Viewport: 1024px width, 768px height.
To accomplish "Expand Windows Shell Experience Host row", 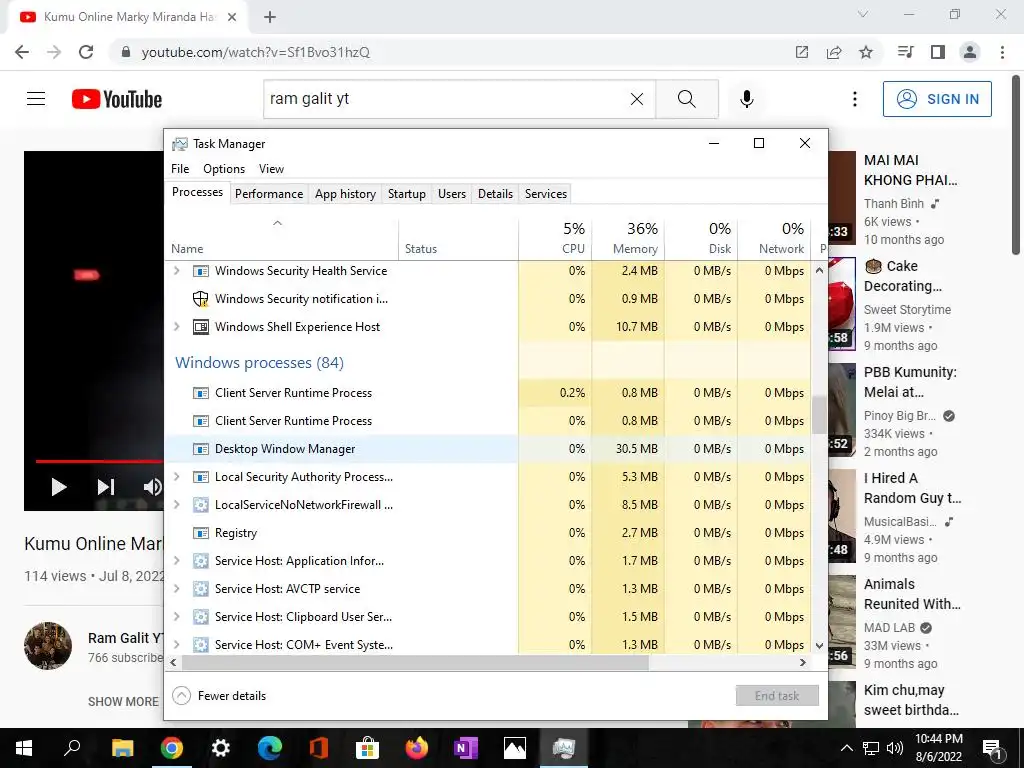I will (x=176, y=327).
